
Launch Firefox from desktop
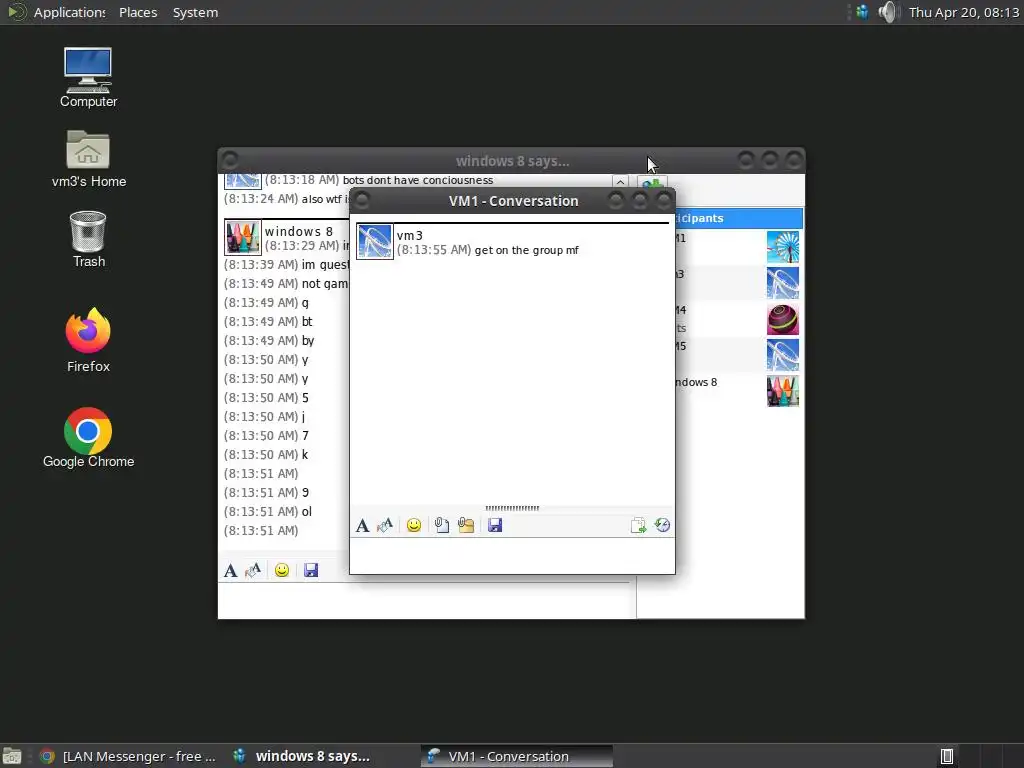click(88, 340)
